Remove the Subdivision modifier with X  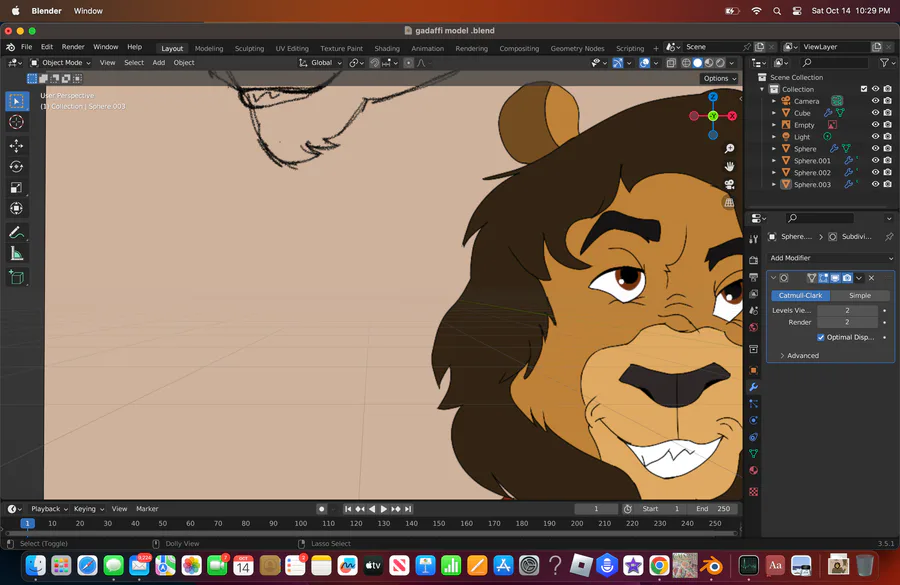click(x=871, y=278)
